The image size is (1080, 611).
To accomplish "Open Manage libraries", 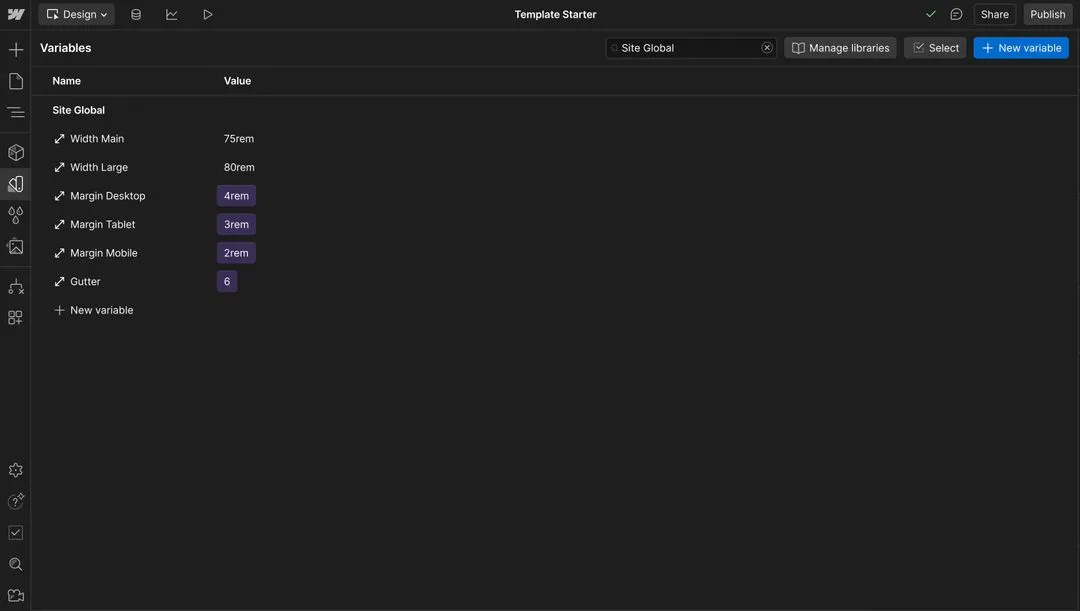I will [x=839, y=46].
